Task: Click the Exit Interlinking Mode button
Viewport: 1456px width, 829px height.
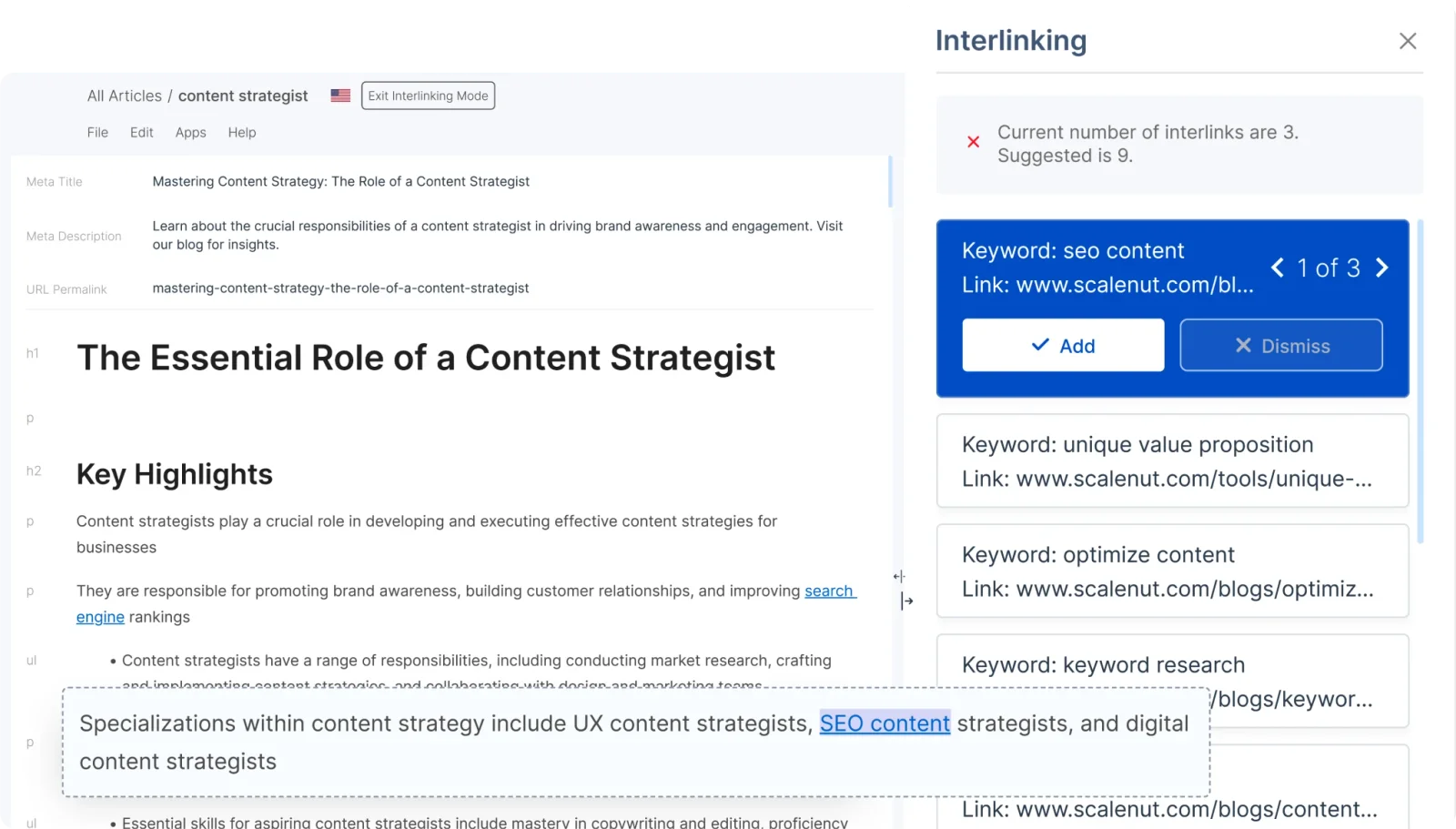Action: (x=428, y=95)
